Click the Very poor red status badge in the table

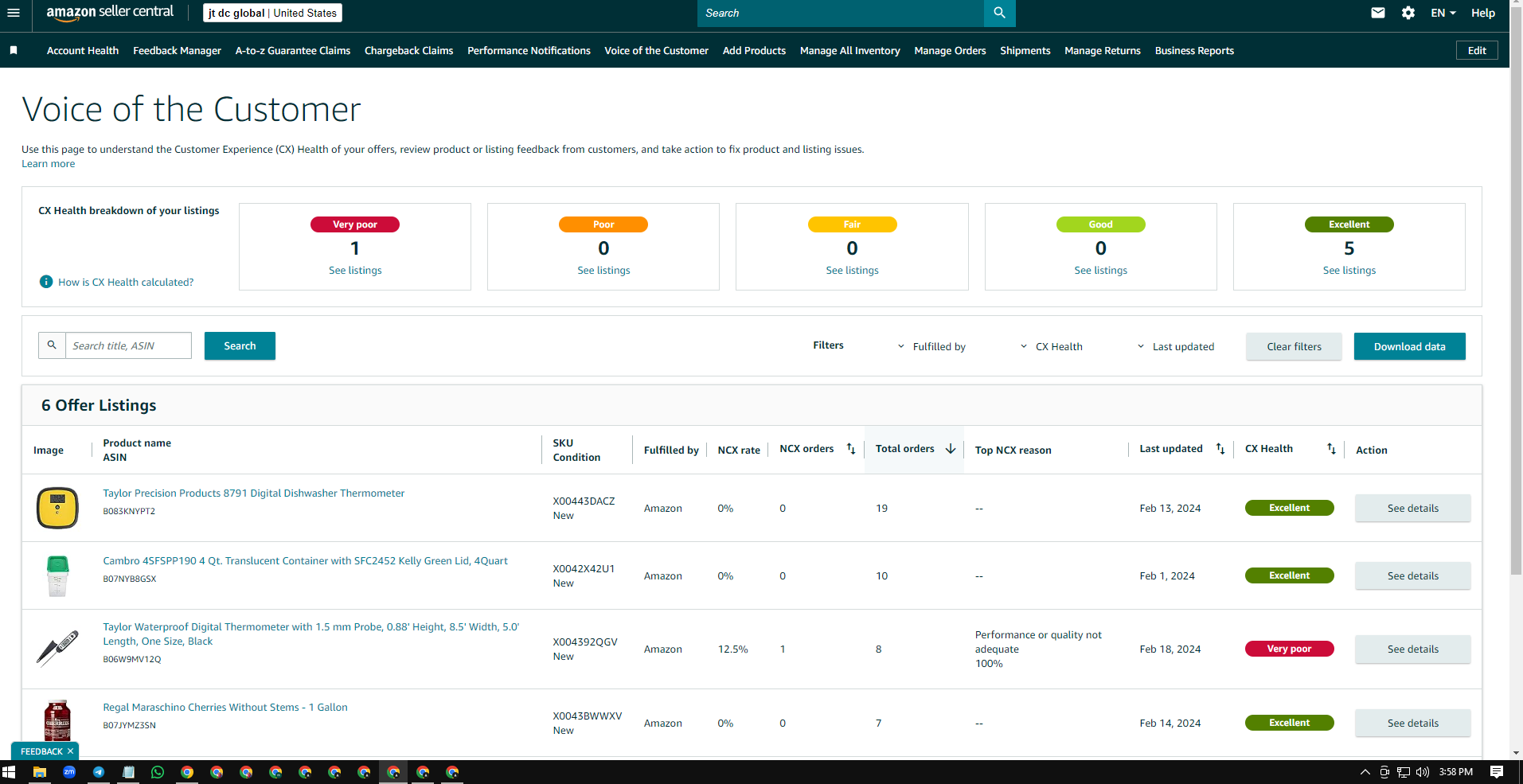[x=1289, y=649]
